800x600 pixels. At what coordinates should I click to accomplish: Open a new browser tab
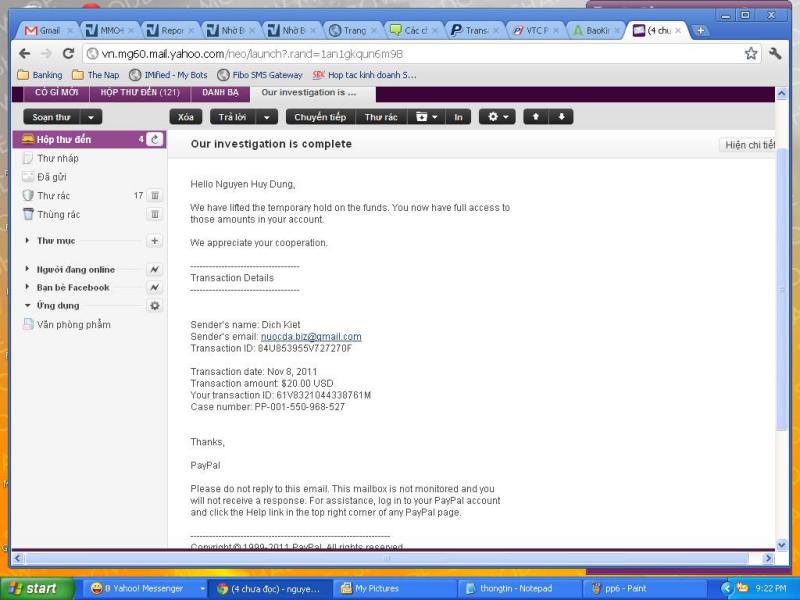pos(700,31)
